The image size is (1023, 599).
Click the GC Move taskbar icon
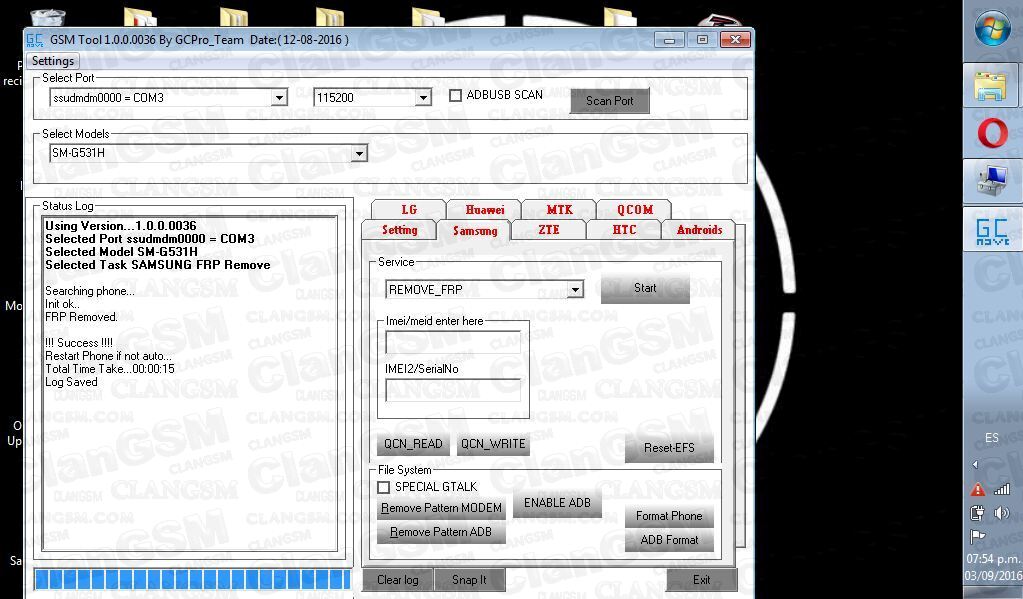click(992, 231)
